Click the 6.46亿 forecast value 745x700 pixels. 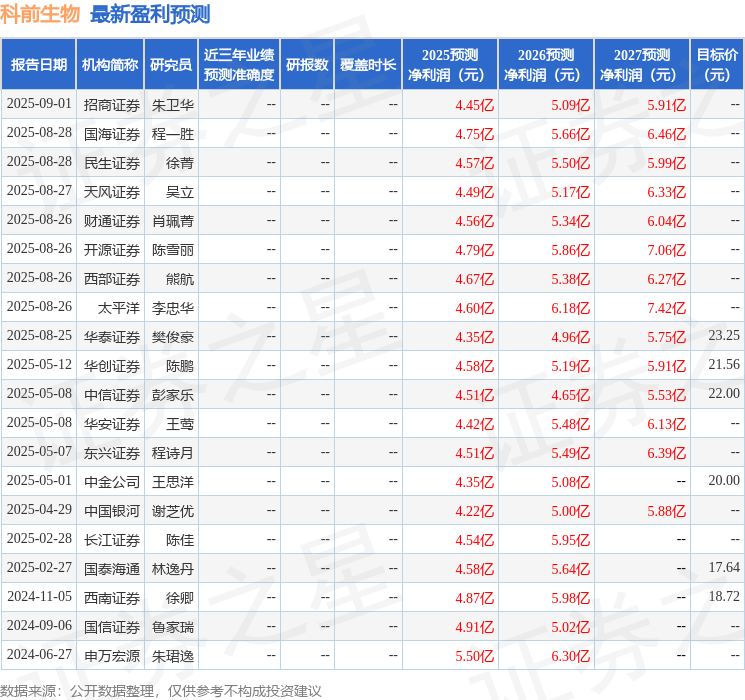pyautogui.click(x=667, y=134)
